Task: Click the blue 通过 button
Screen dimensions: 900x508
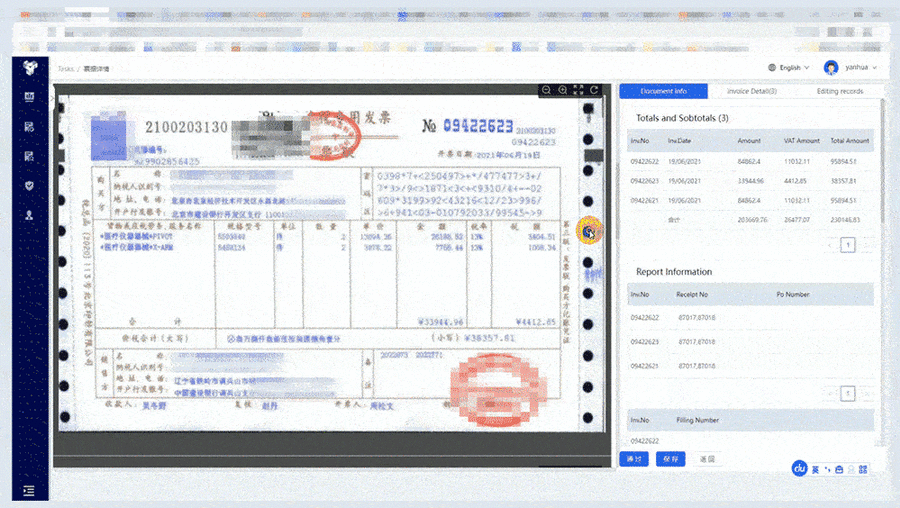Action: 634,459
